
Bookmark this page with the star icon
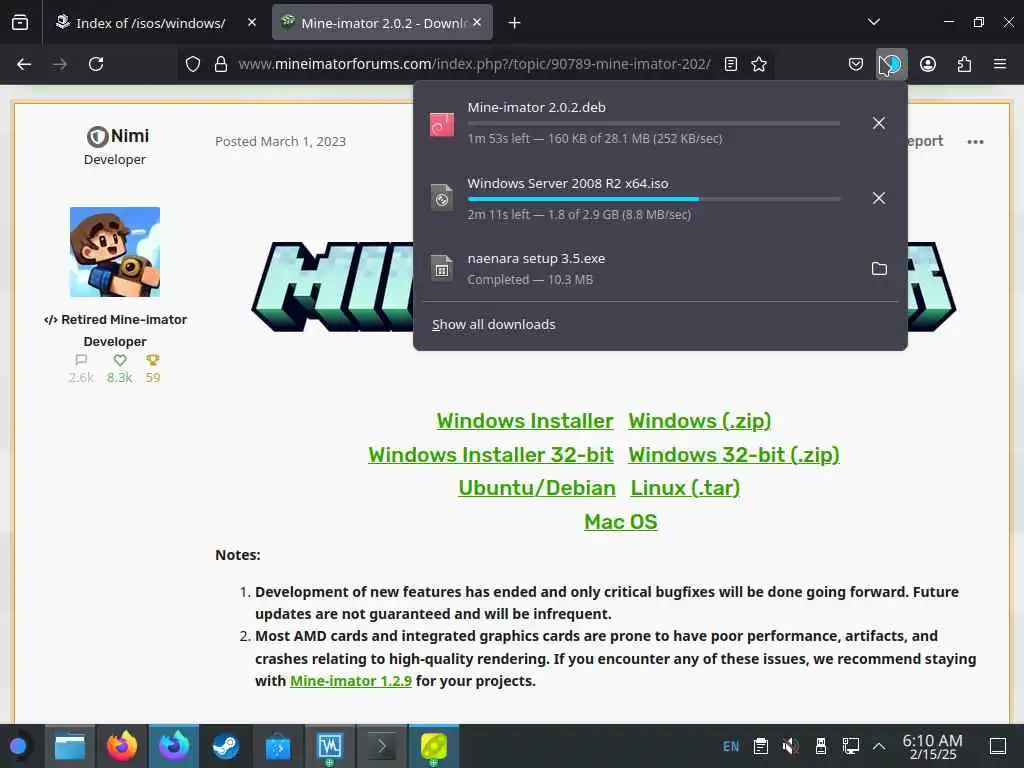(758, 64)
